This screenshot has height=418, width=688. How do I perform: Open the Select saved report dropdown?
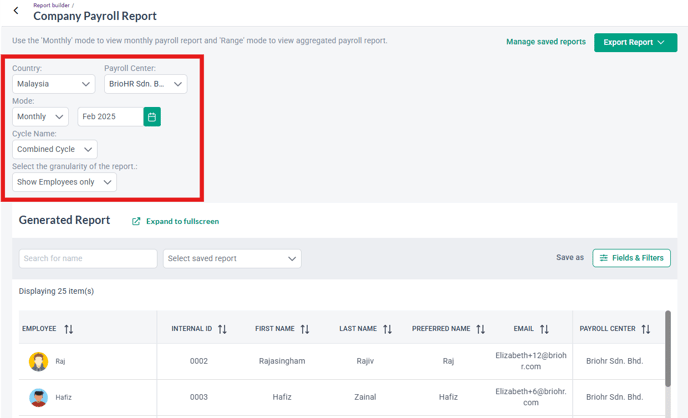232,259
